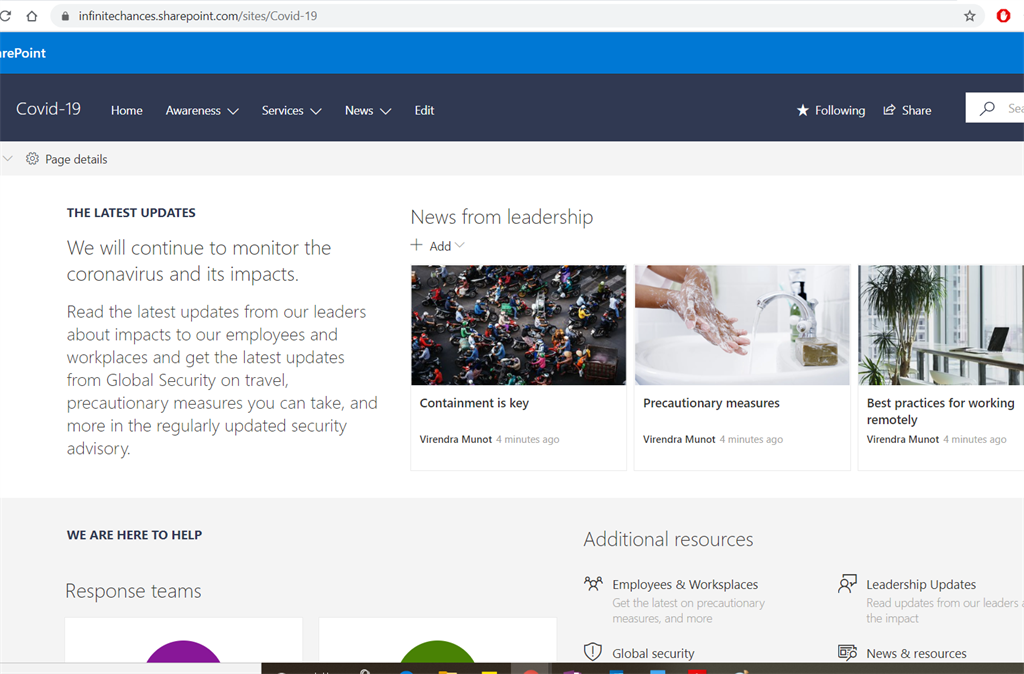
Task: Click the search magnifier icon
Action: (x=987, y=108)
